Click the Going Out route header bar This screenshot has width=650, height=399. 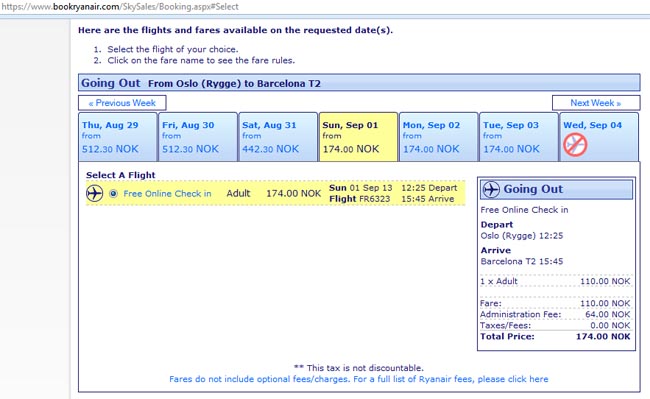pyautogui.click(x=359, y=83)
